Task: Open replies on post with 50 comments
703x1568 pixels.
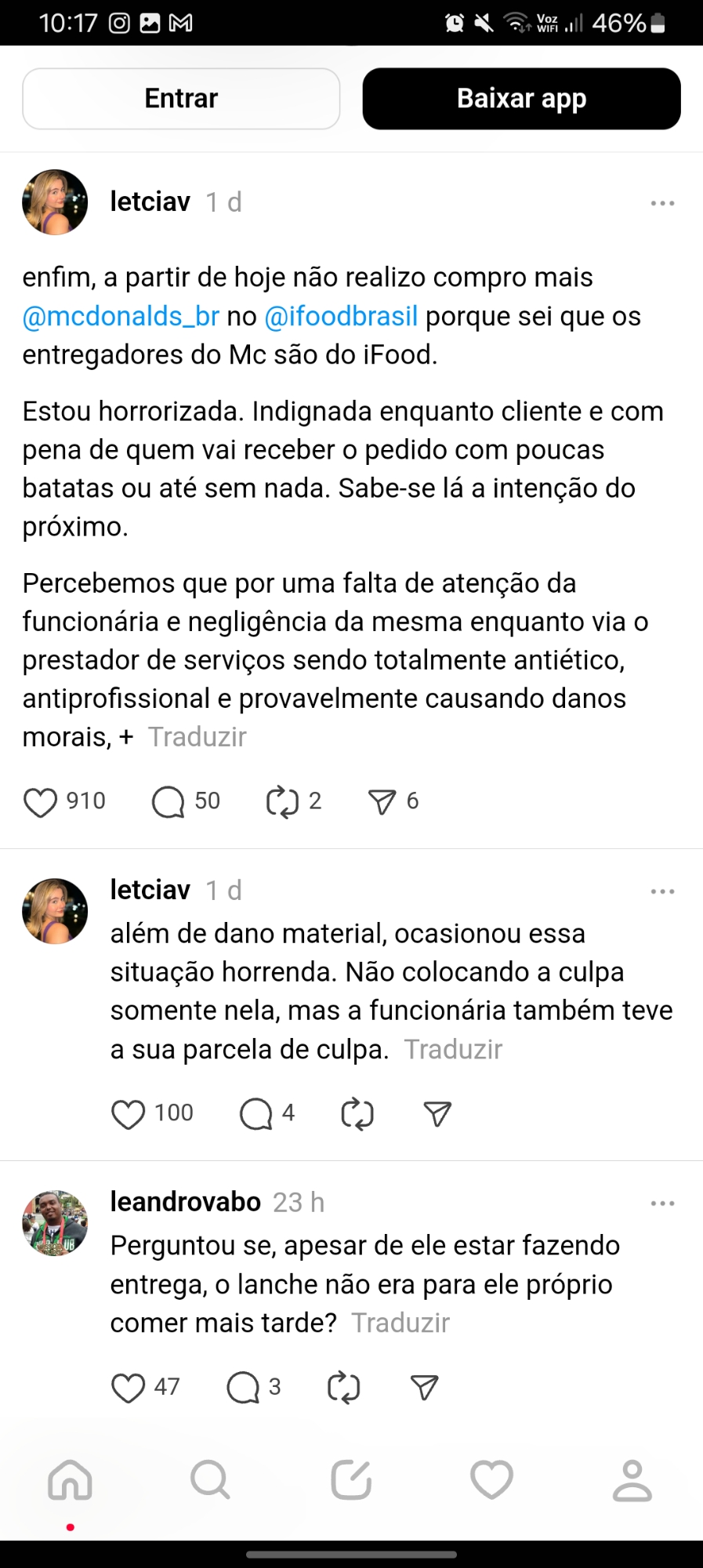Action: click(168, 802)
